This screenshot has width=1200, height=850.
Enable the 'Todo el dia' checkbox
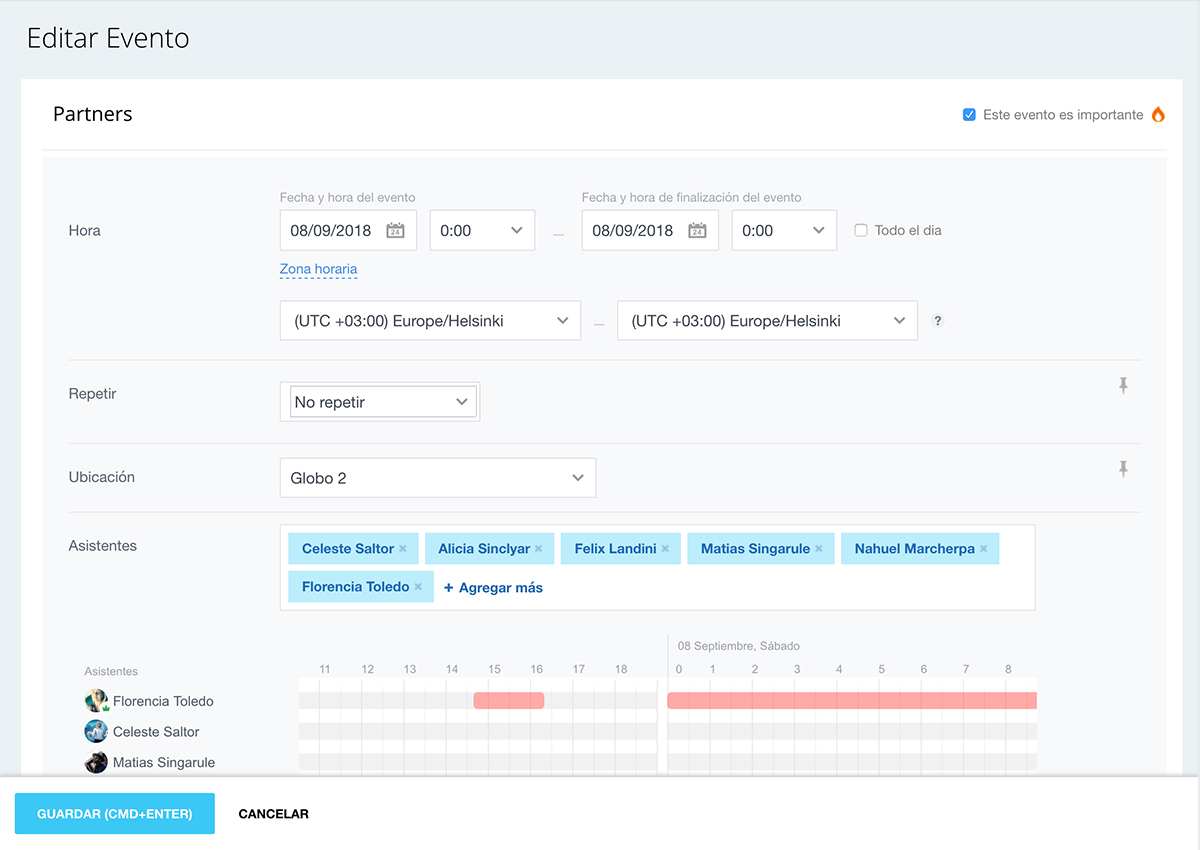click(861, 230)
